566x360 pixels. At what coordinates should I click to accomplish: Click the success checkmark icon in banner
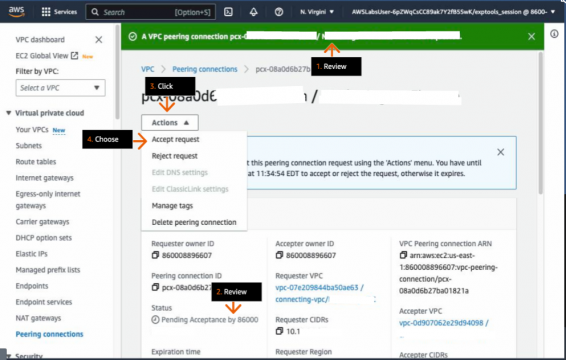coord(133,36)
